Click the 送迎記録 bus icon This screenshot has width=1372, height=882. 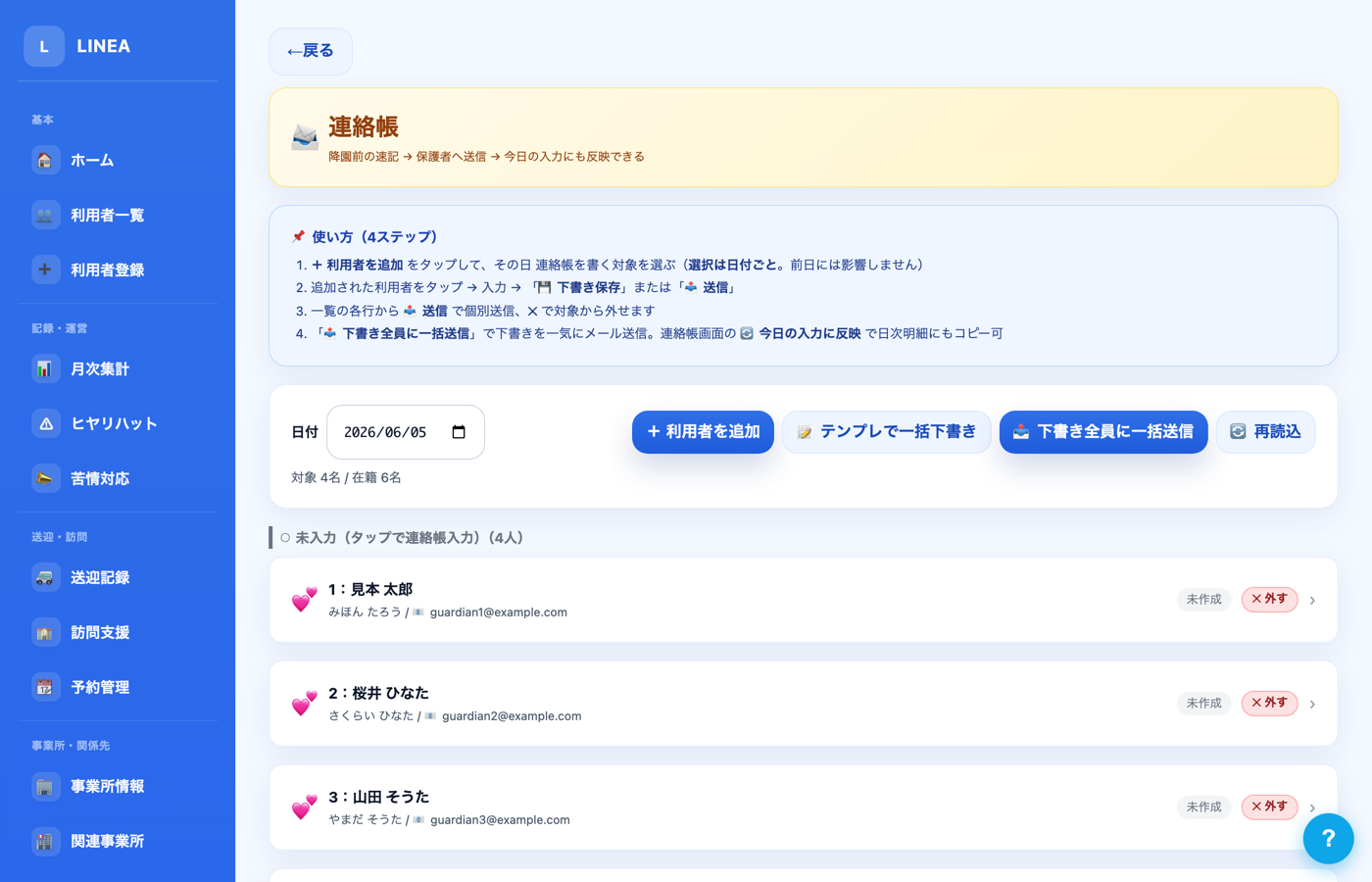45,577
